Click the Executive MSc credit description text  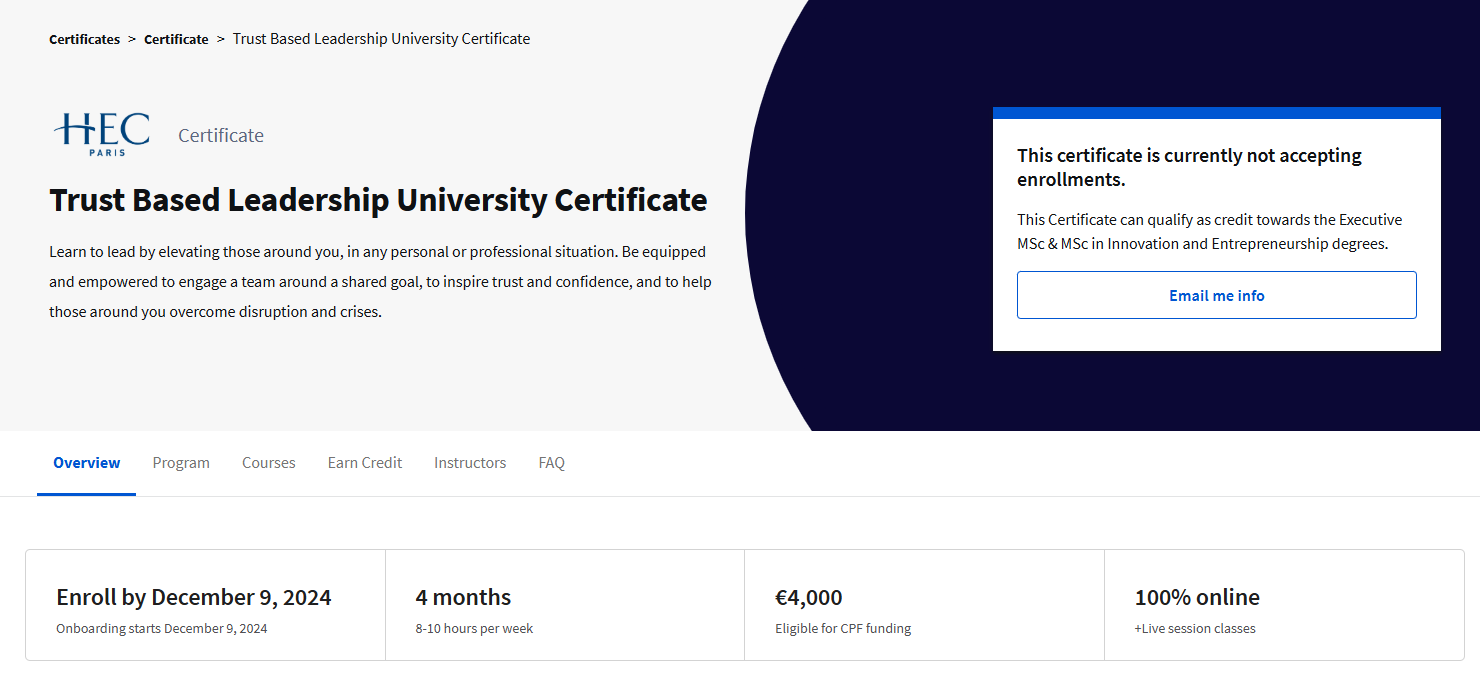click(x=1209, y=231)
